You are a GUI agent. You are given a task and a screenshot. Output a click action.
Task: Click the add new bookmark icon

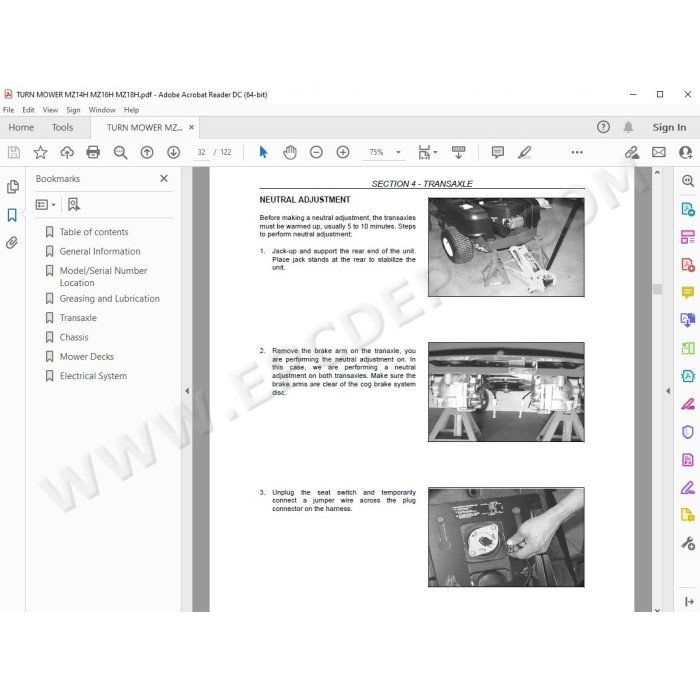[74, 204]
